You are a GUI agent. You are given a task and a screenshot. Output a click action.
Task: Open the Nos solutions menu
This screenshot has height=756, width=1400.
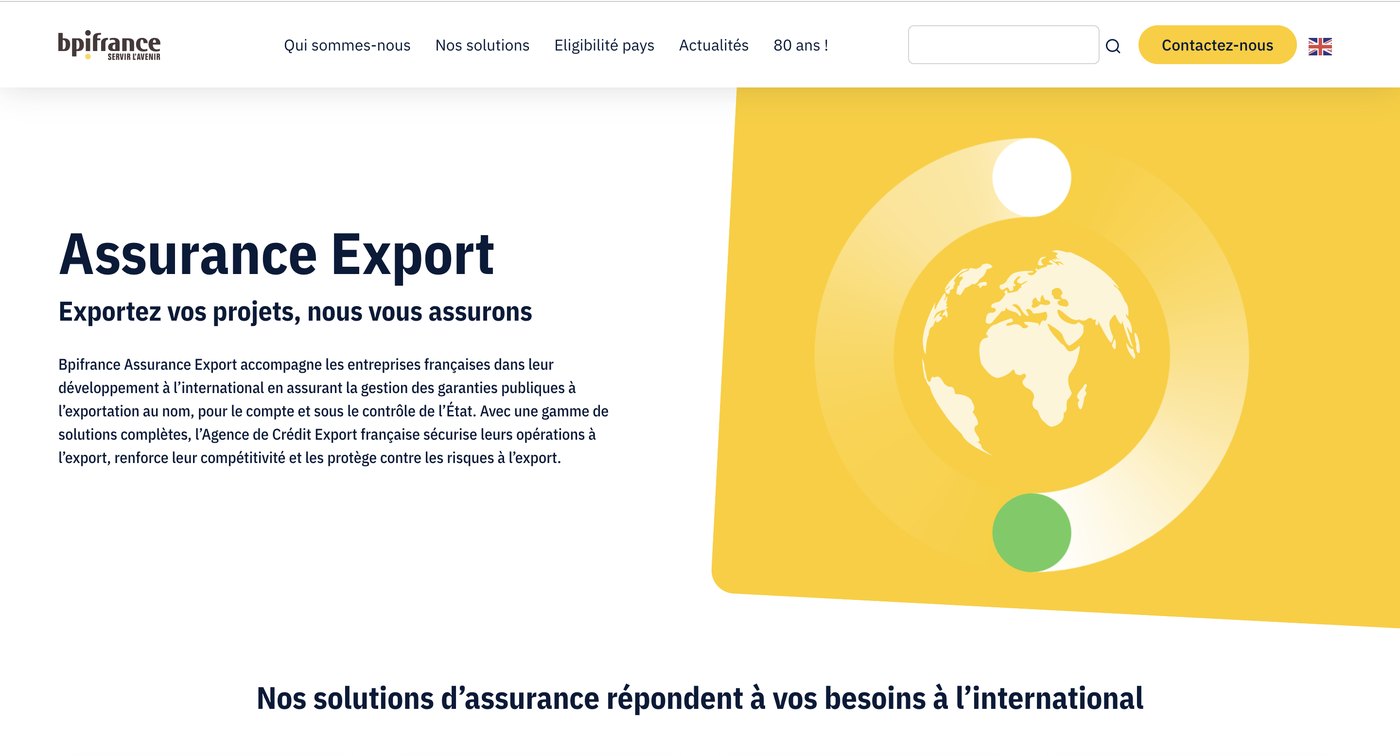(x=482, y=45)
